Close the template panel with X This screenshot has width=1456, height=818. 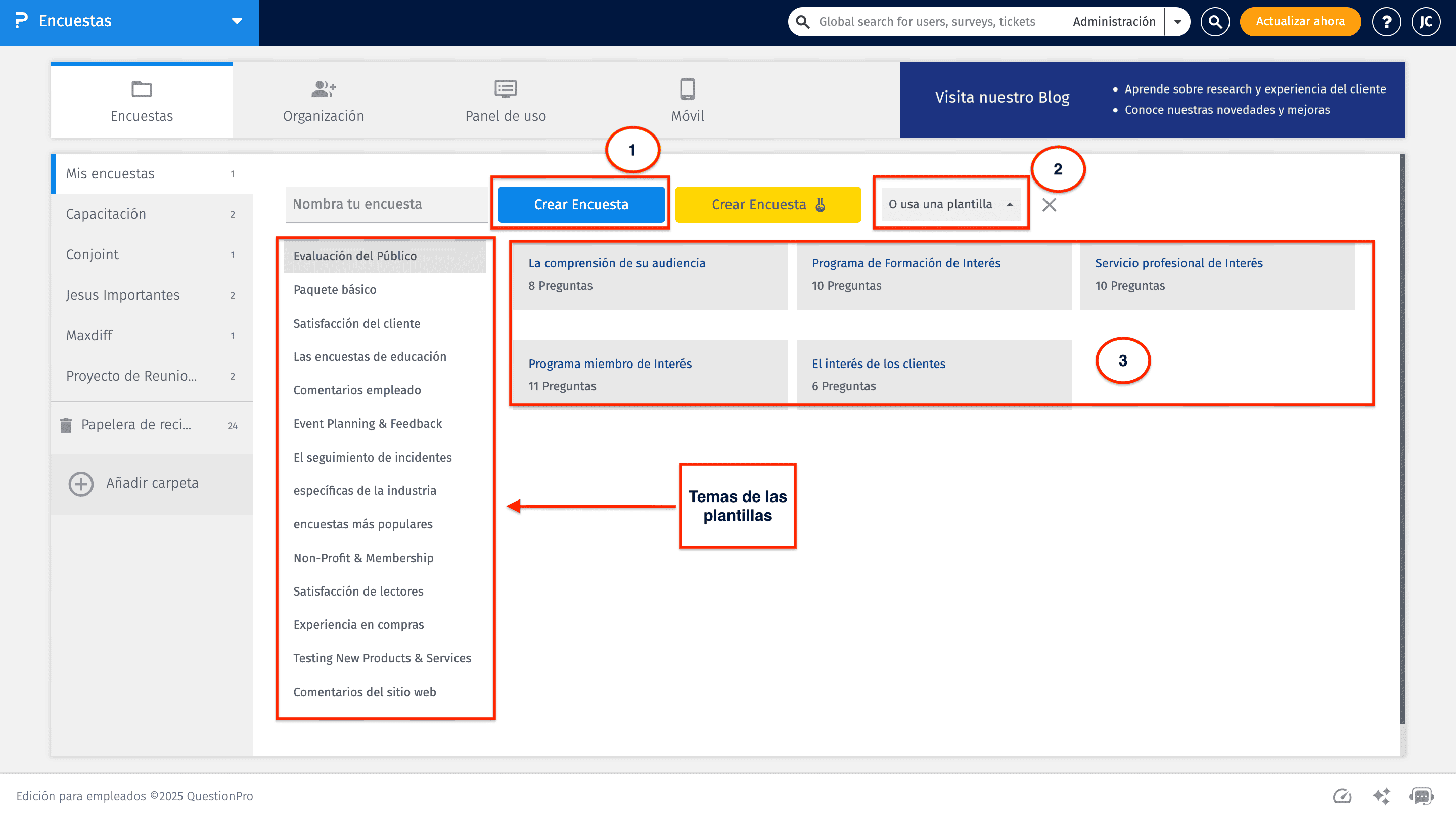pos(1049,205)
